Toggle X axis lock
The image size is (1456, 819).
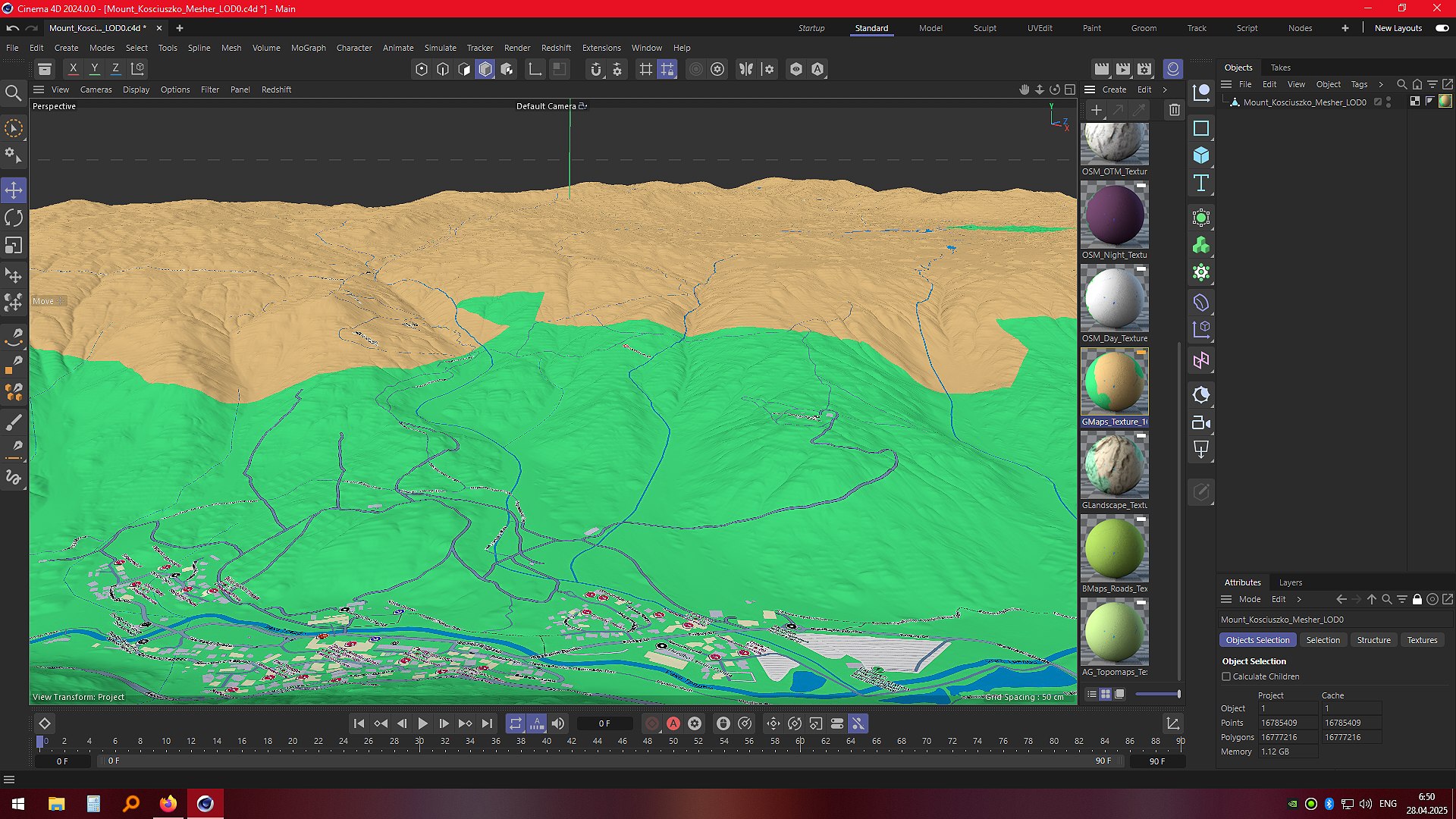pos(74,68)
